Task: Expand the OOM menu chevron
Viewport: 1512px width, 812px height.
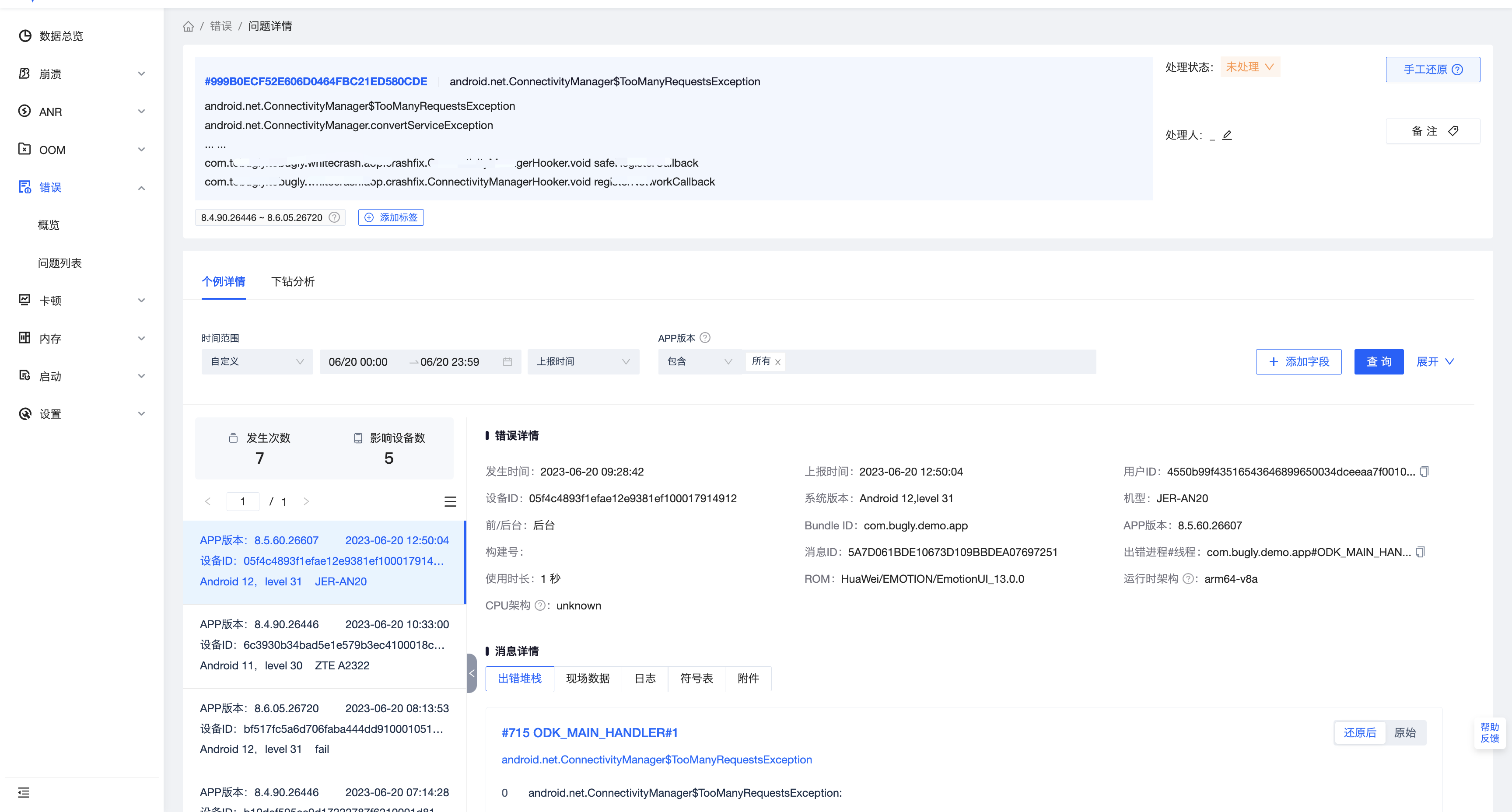Action: pos(141,150)
